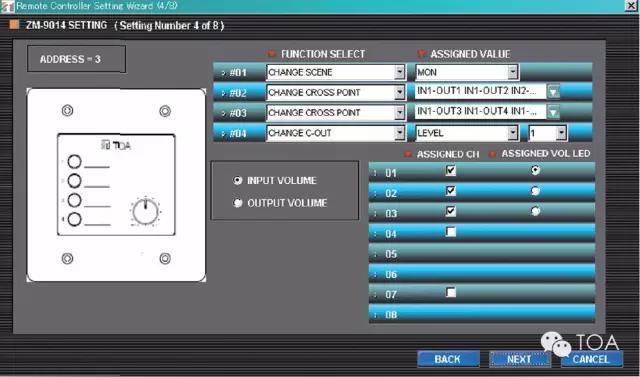Click the volume knob on the panel image
This screenshot has height=377, width=640.
click(x=146, y=212)
